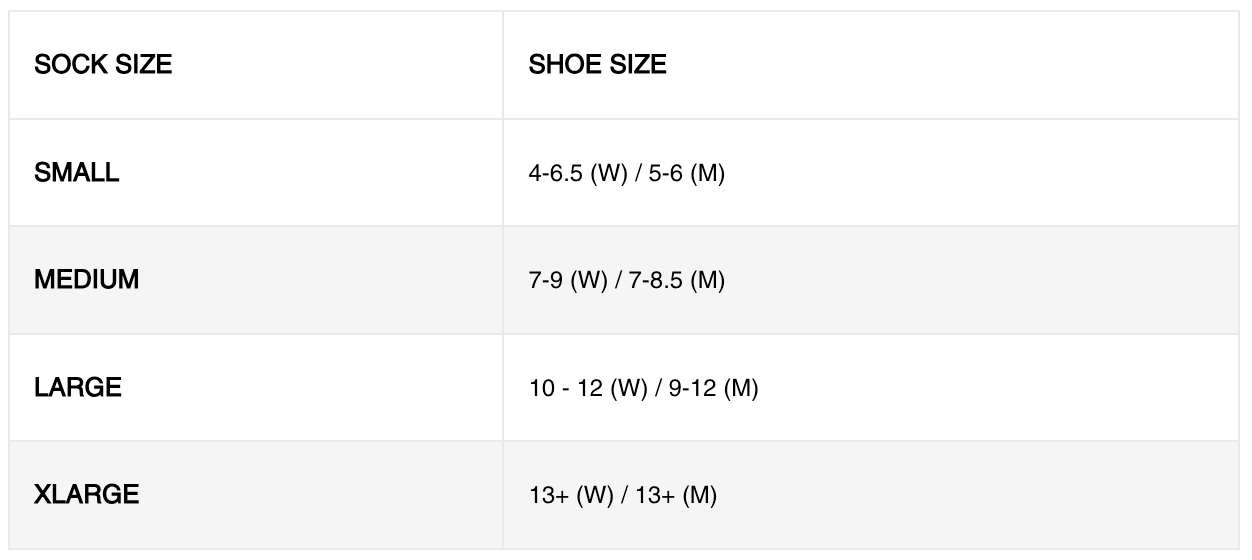Select the SMALL sock size label
Image resolution: width=1252 pixels, height=560 pixels.
77,173
